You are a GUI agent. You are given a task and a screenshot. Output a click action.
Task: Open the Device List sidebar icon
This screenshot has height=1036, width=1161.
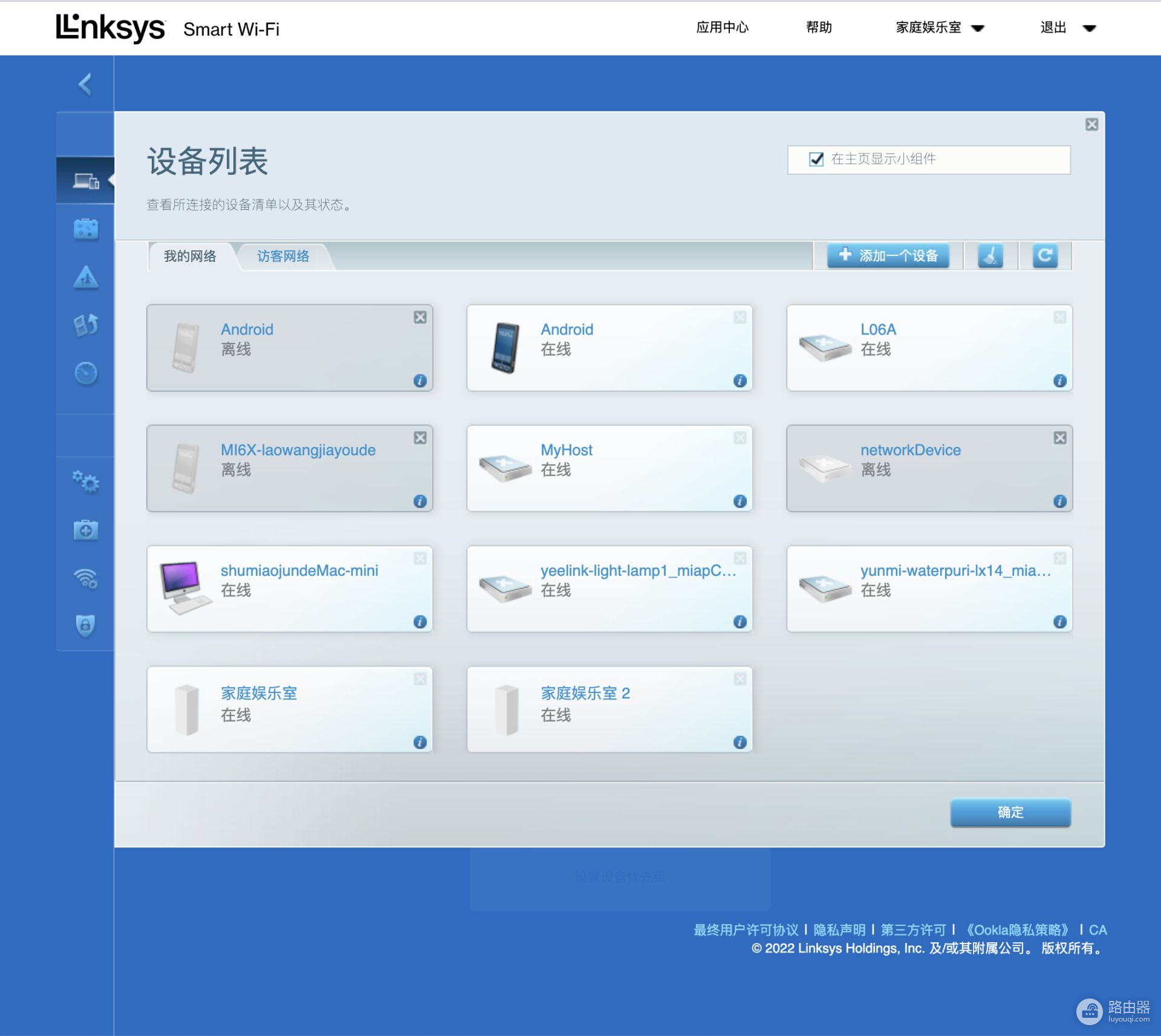(x=86, y=180)
